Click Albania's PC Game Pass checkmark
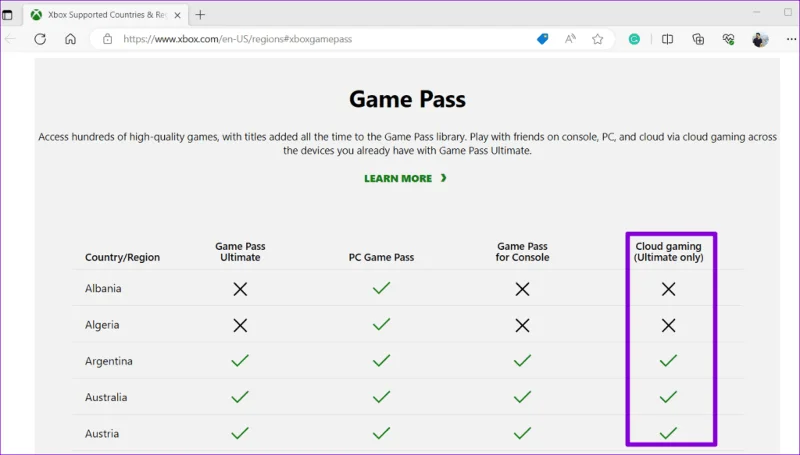800x455 pixels. [381, 288]
